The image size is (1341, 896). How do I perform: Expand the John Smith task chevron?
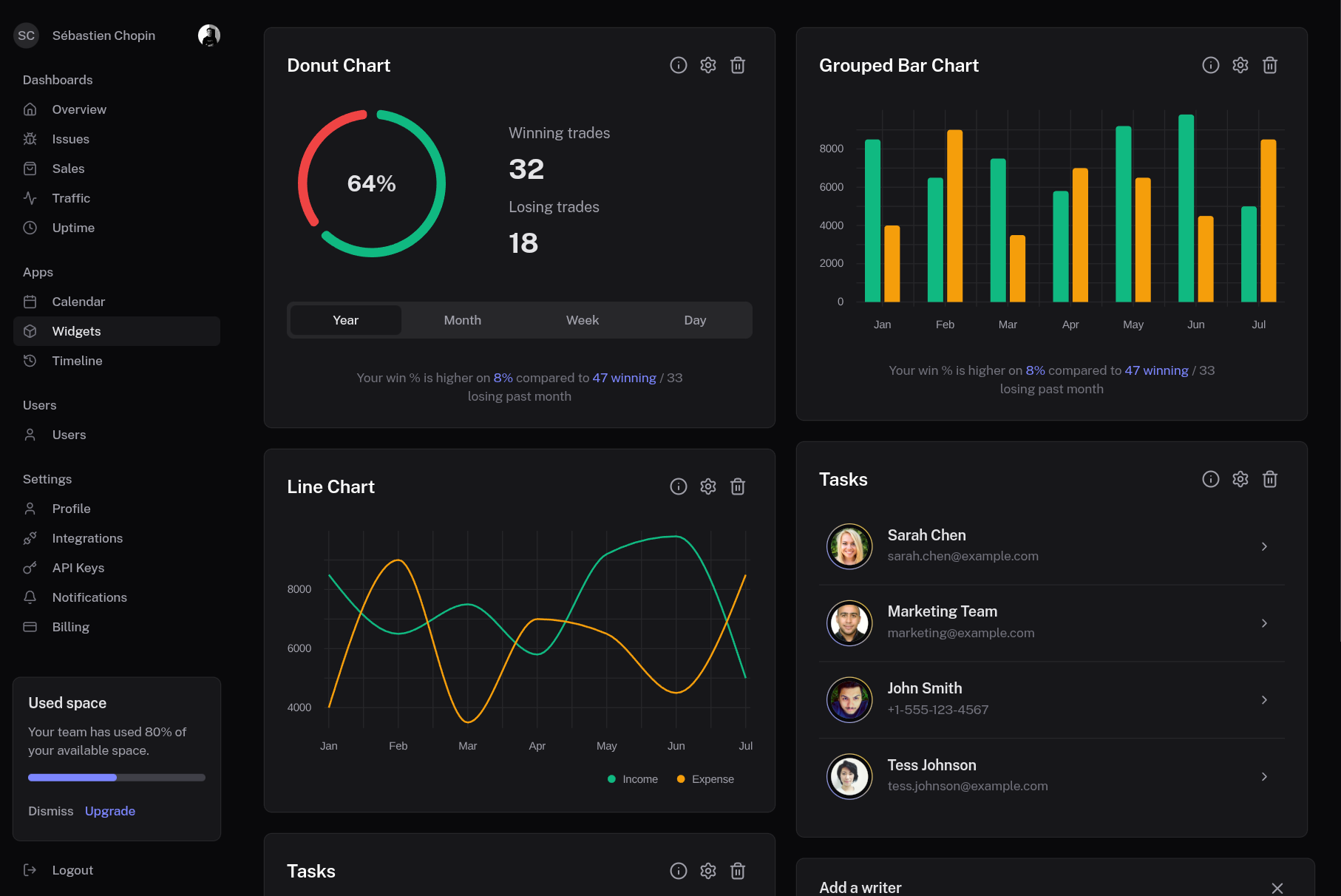(1264, 700)
